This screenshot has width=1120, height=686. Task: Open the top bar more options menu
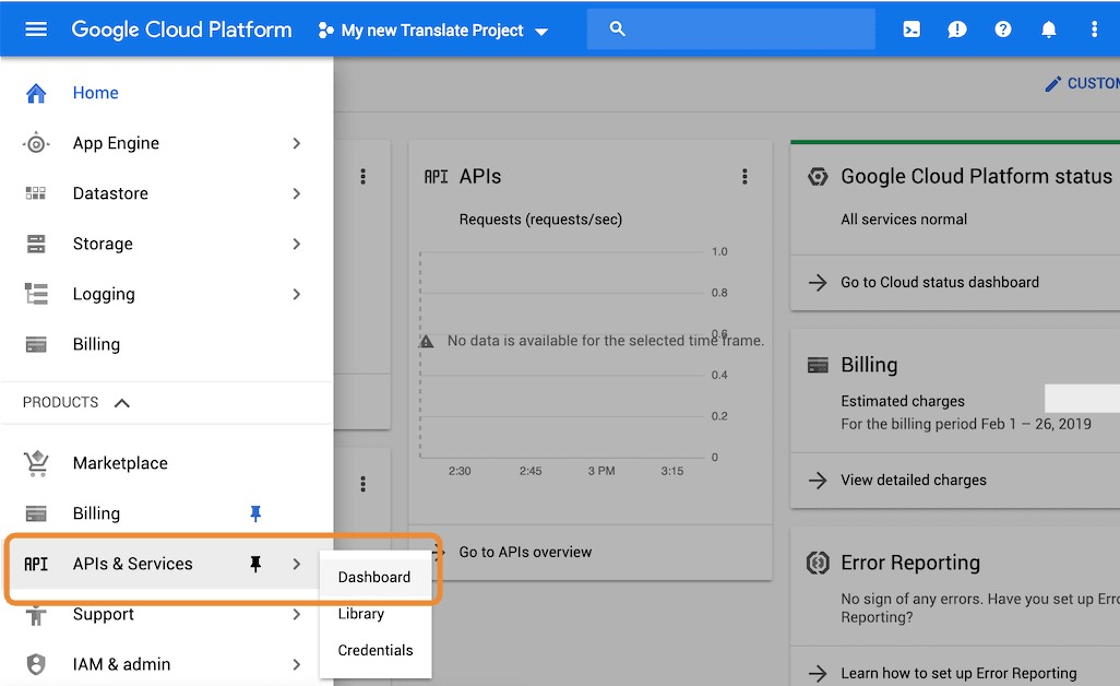1094,29
